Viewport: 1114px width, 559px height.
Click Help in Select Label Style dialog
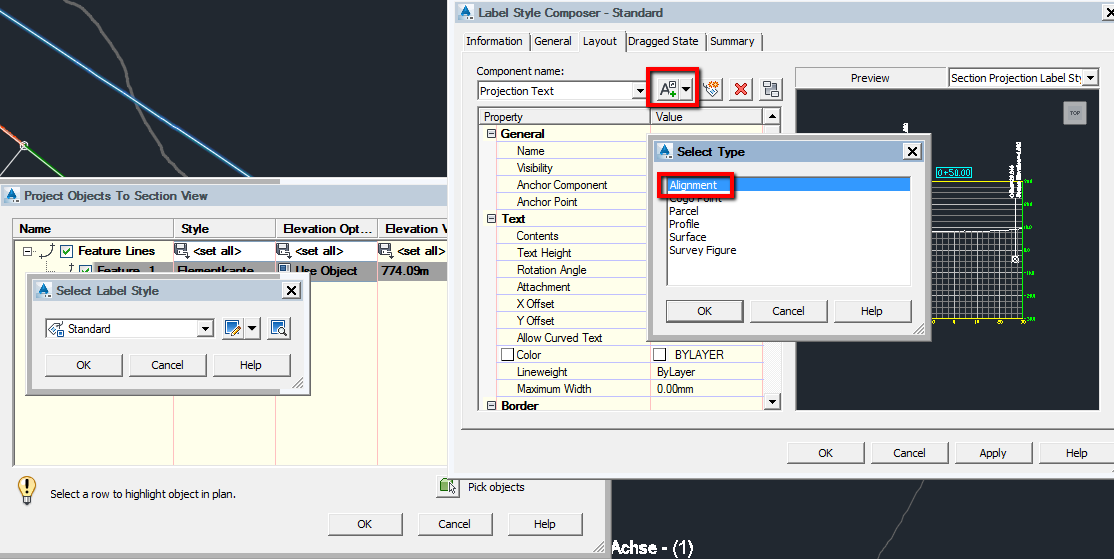tap(251, 365)
